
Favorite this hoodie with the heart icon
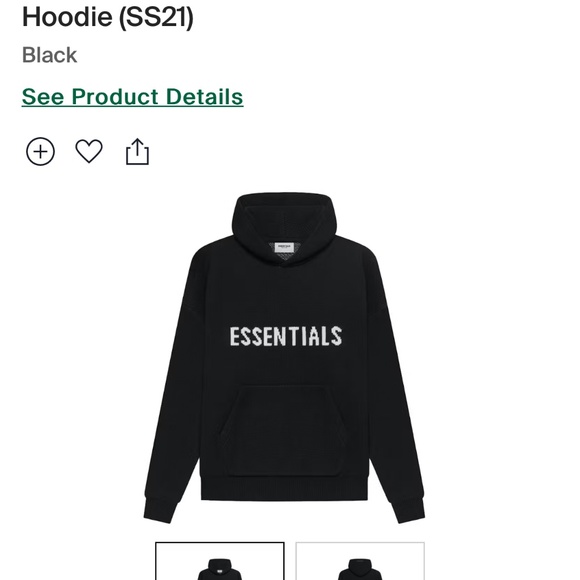click(89, 151)
